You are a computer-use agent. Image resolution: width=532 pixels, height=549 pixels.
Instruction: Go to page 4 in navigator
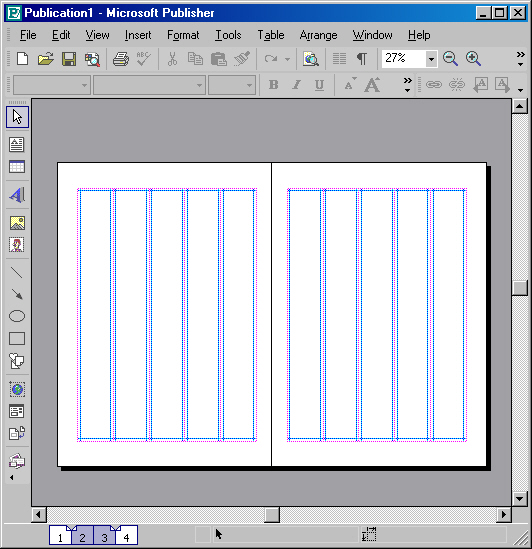(126, 536)
